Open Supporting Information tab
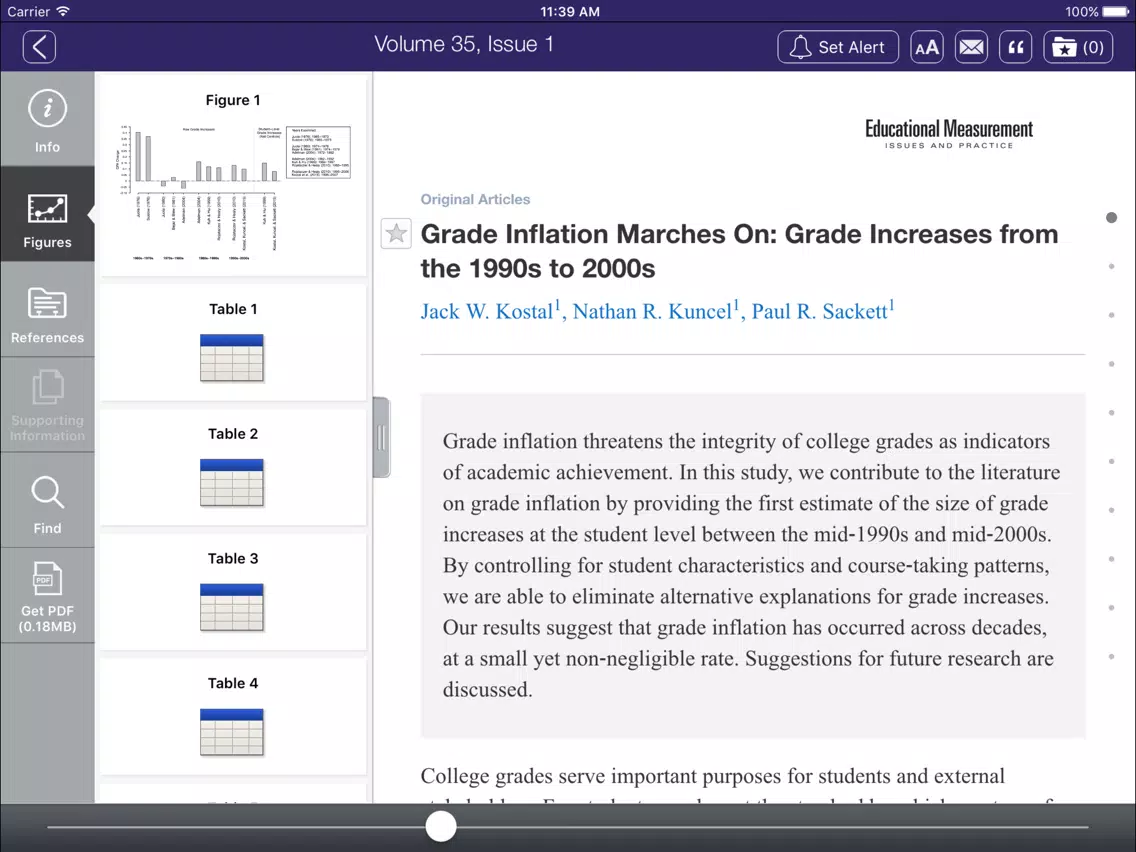The image size is (1136, 852). 47,406
